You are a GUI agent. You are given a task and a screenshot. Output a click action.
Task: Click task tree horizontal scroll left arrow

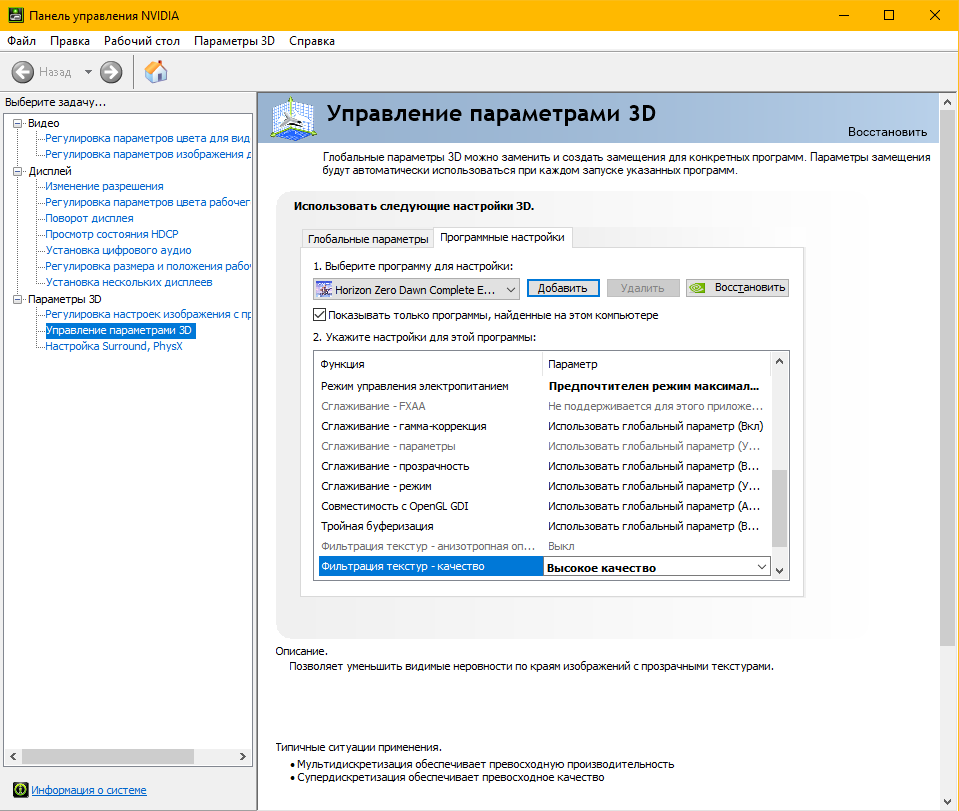[x=13, y=757]
